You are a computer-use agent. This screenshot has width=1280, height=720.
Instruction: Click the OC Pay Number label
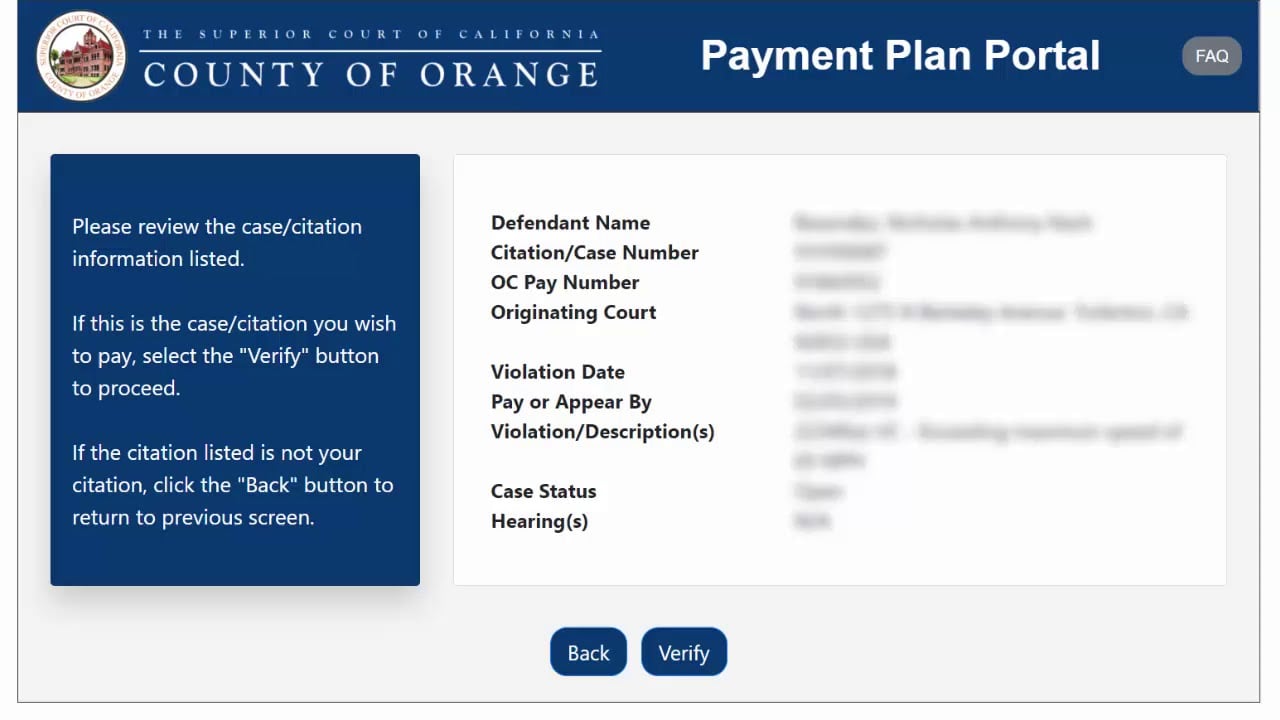click(x=565, y=282)
